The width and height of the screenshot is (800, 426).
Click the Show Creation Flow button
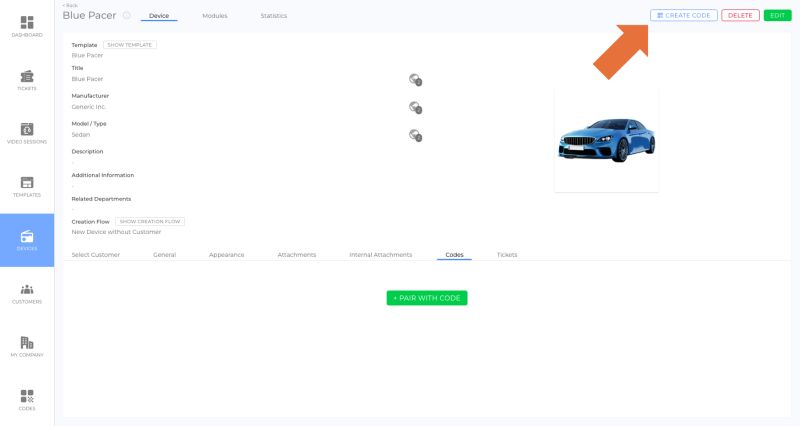click(x=150, y=221)
